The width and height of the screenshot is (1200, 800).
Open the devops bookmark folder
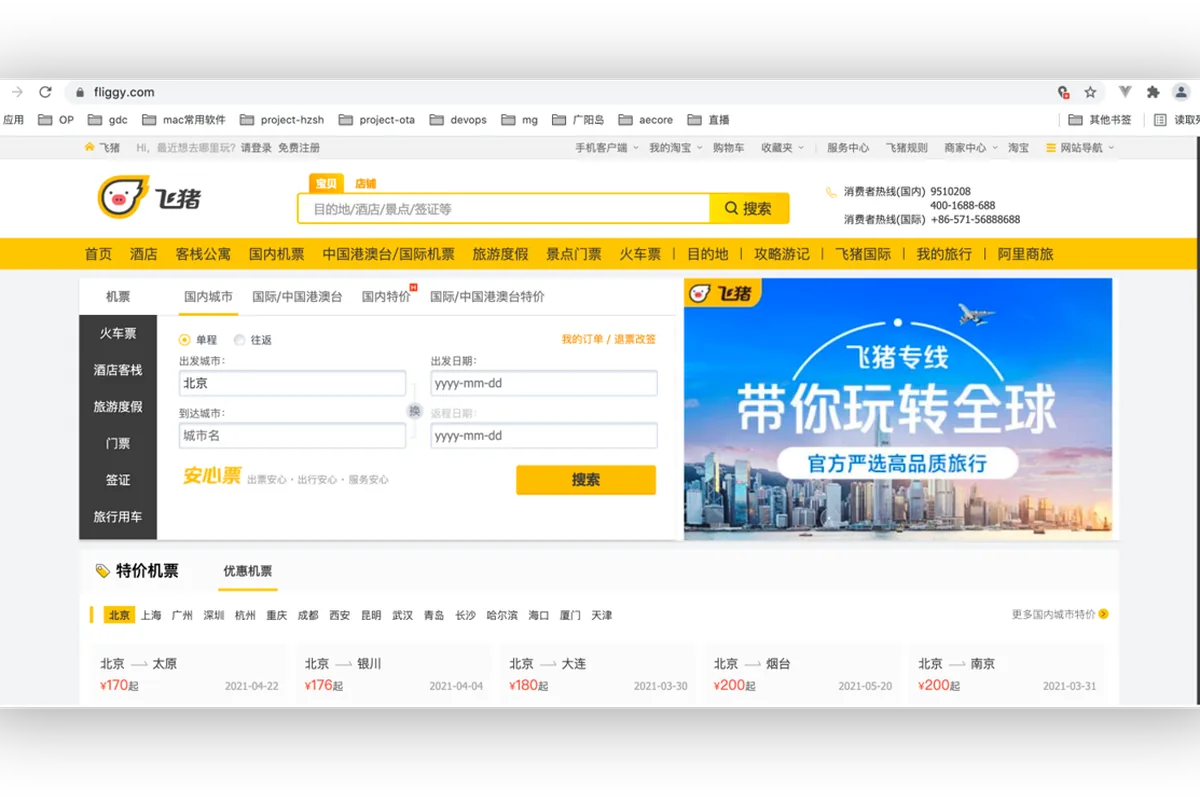tap(458, 120)
